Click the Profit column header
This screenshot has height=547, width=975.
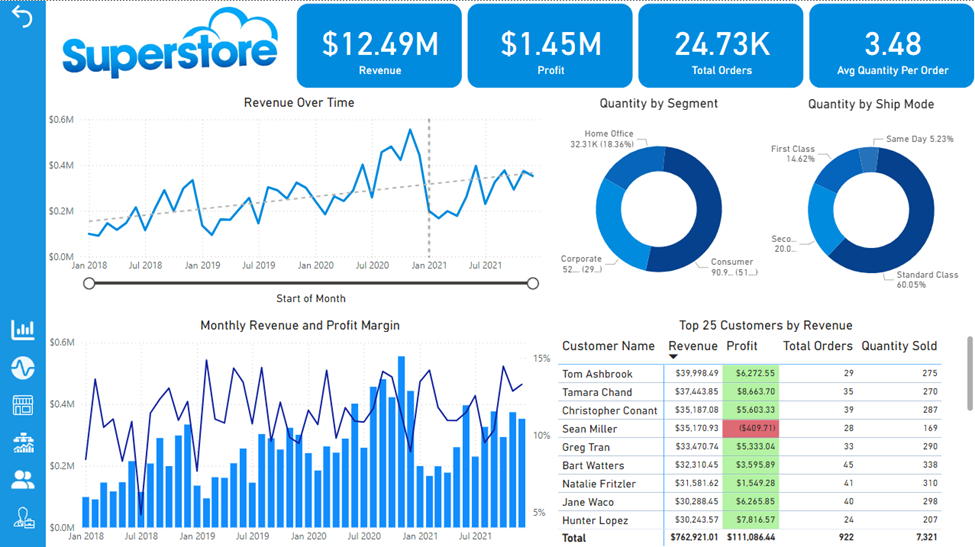(742, 346)
